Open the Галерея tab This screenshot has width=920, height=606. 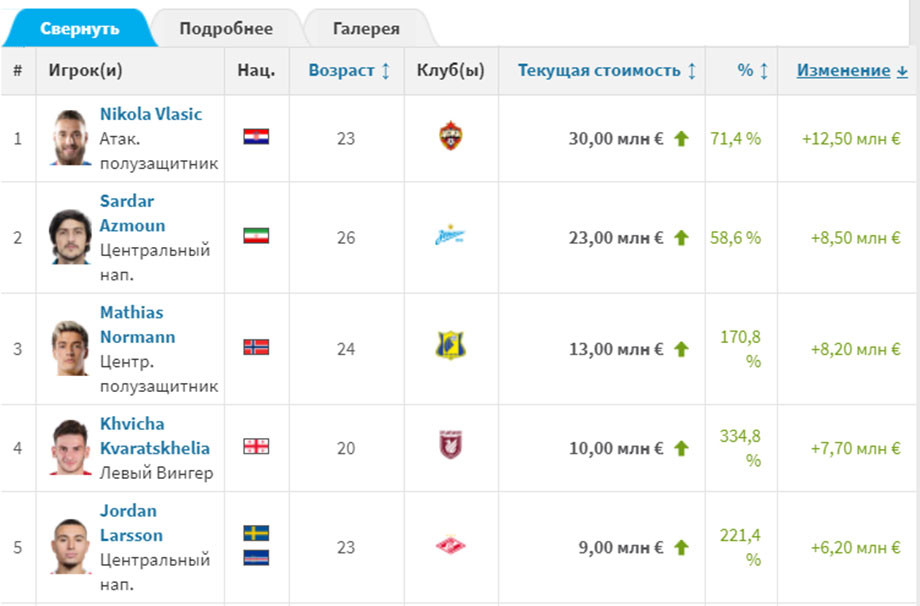[367, 28]
